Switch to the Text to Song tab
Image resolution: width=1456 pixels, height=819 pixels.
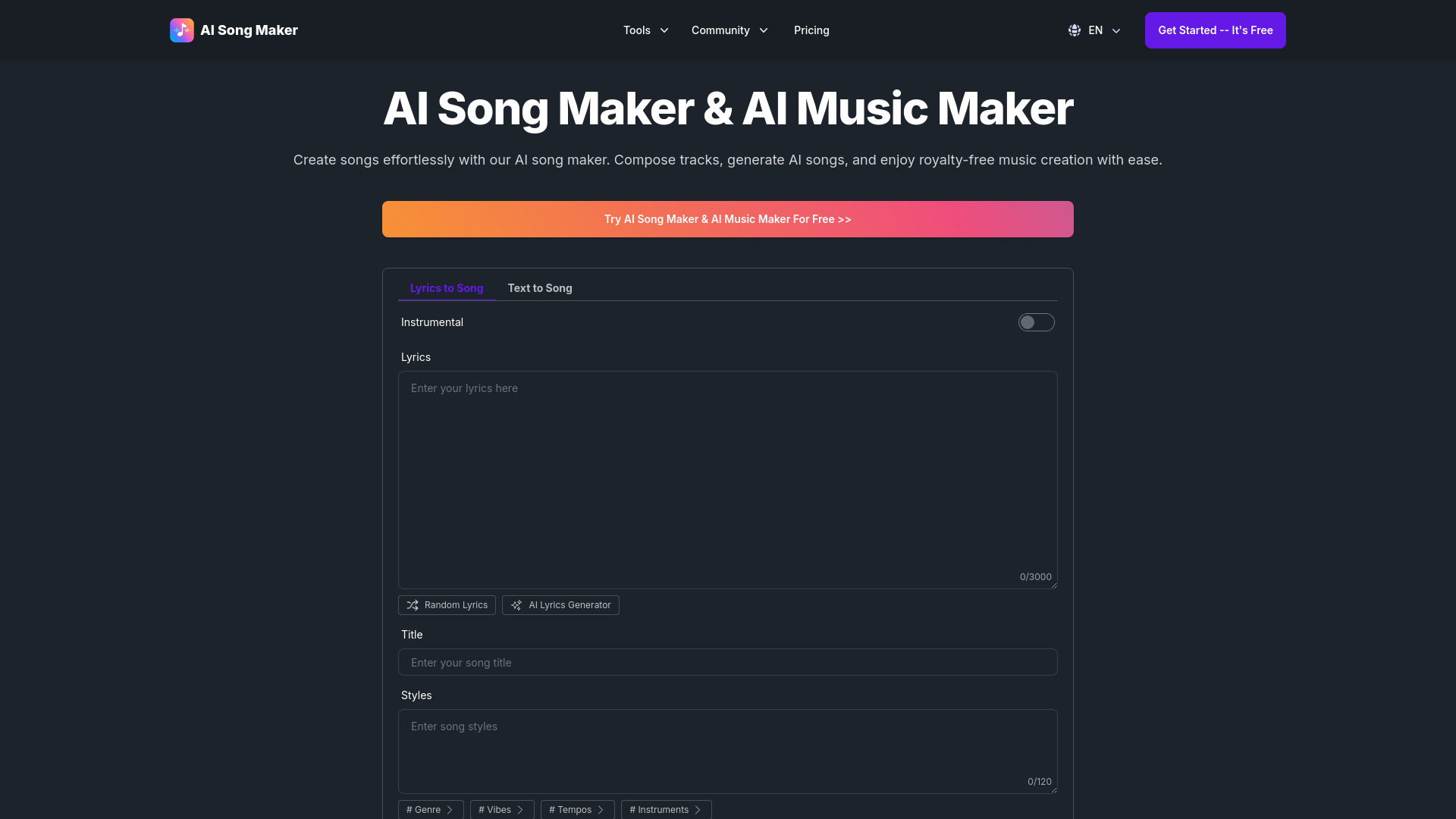point(539,288)
